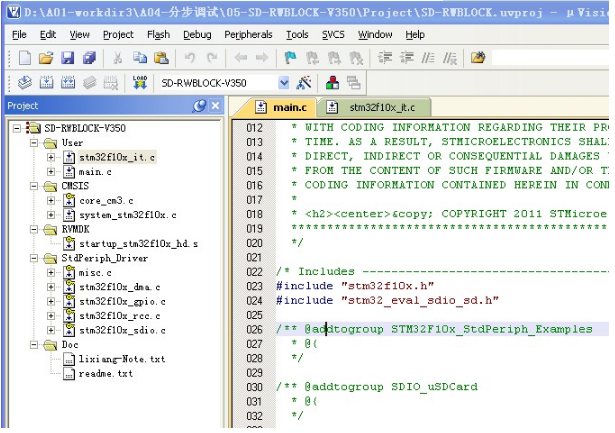The width and height of the screenshot is (615, 433).
Task: Open the Flash menu
Action: click(x=158, y=34)
